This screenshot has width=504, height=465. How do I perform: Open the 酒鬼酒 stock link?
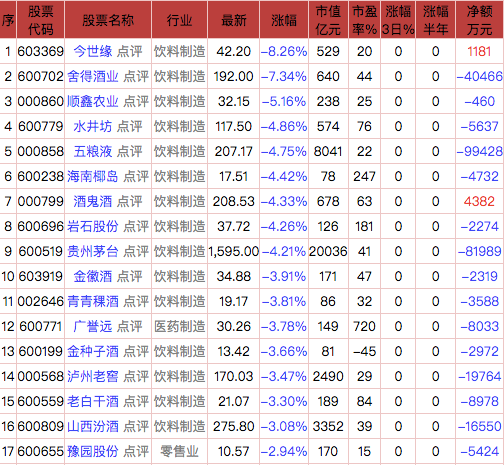(x=93, y=201)
